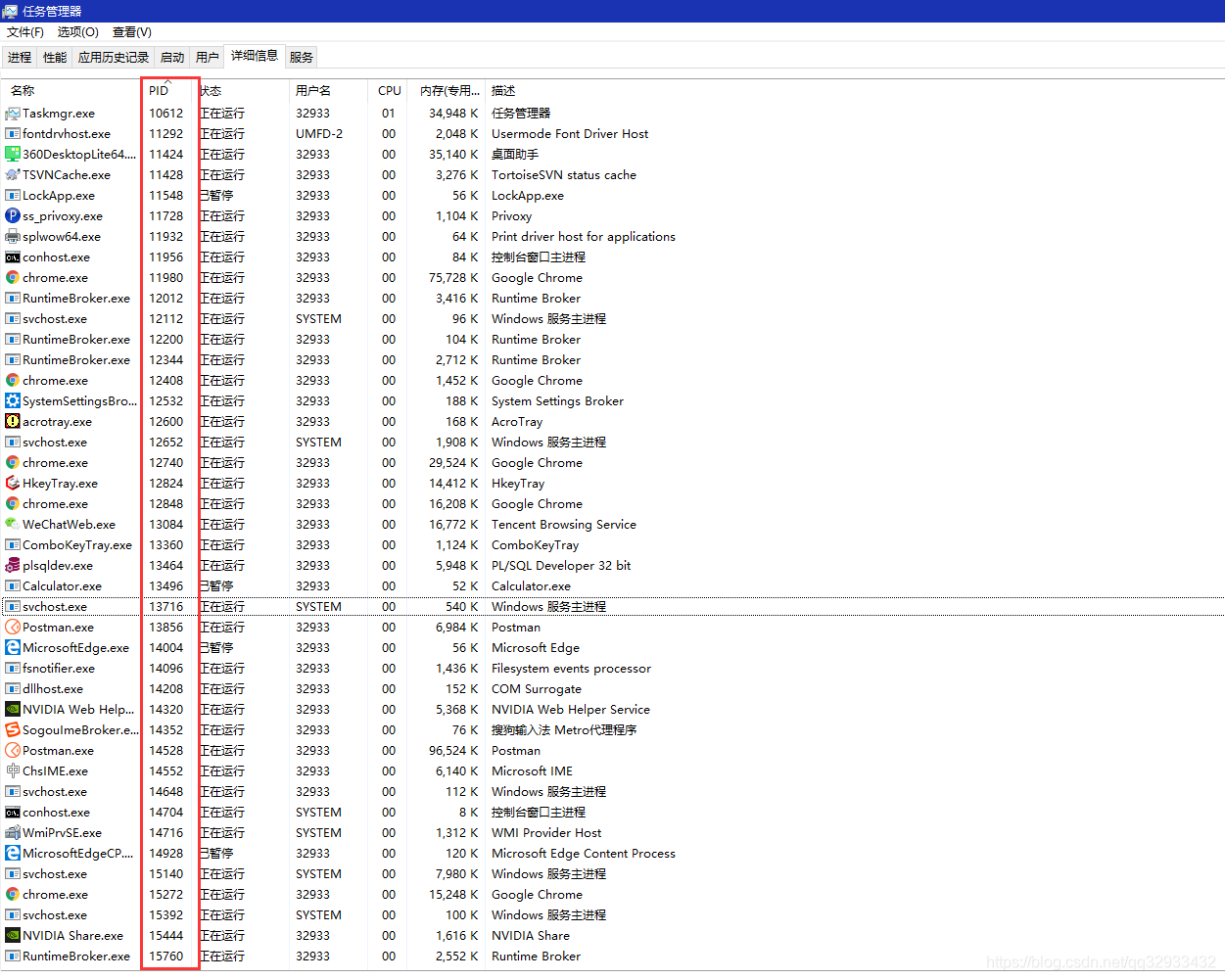Select the 详细信息 tab
The image size is (1225, 980).
tap(255, 56)
